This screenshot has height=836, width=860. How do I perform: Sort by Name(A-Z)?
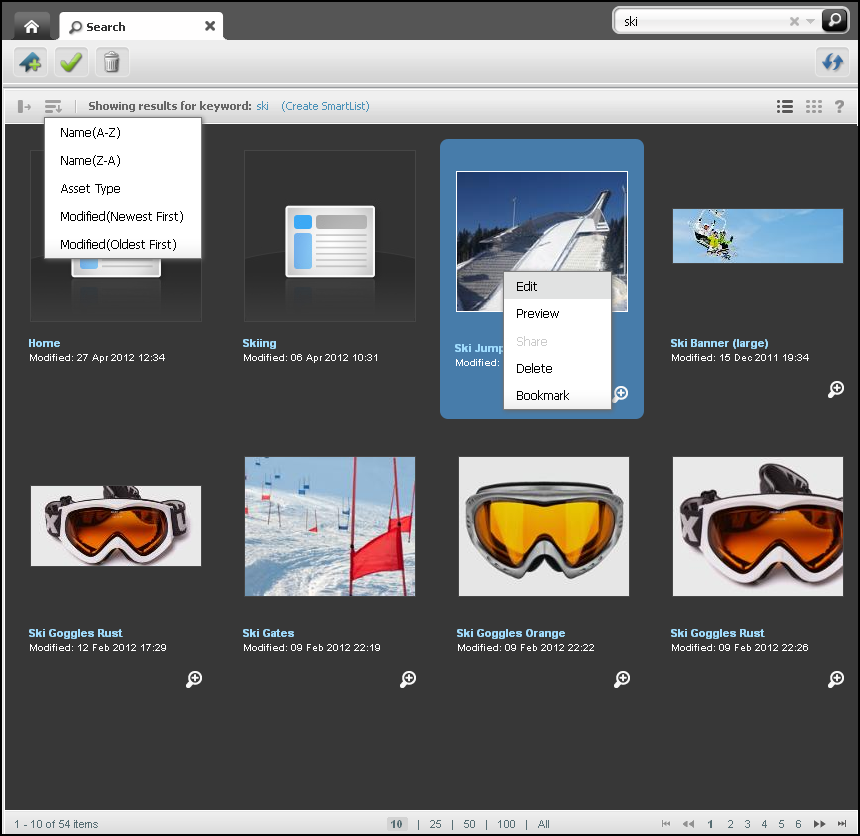pyautogui.click(x=123, y=133)
